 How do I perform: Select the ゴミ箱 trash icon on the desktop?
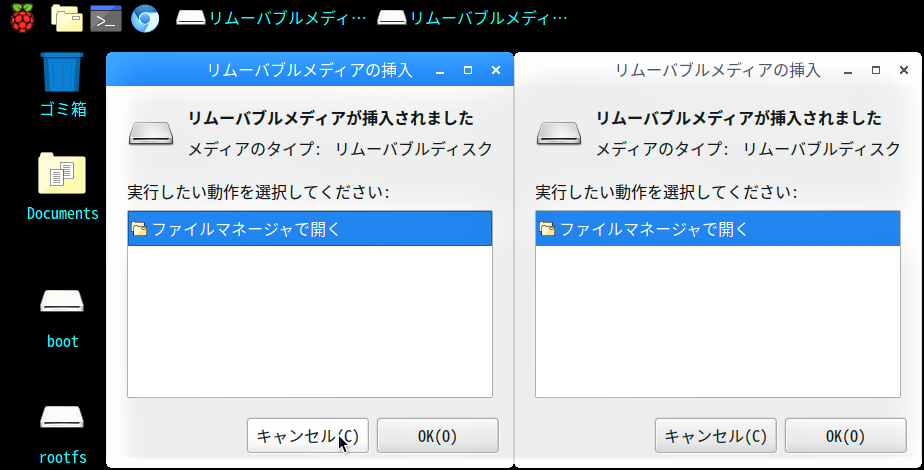click(x=62, y=85)
